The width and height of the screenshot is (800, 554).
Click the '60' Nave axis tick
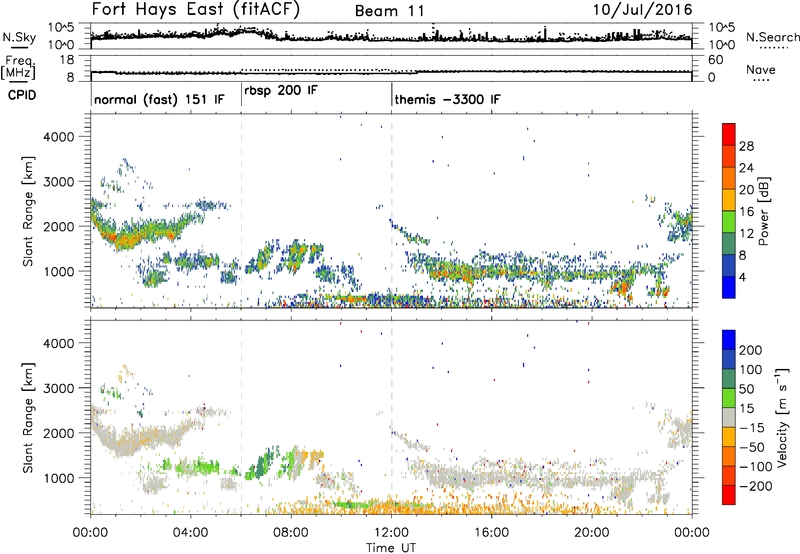click(715, 60)
